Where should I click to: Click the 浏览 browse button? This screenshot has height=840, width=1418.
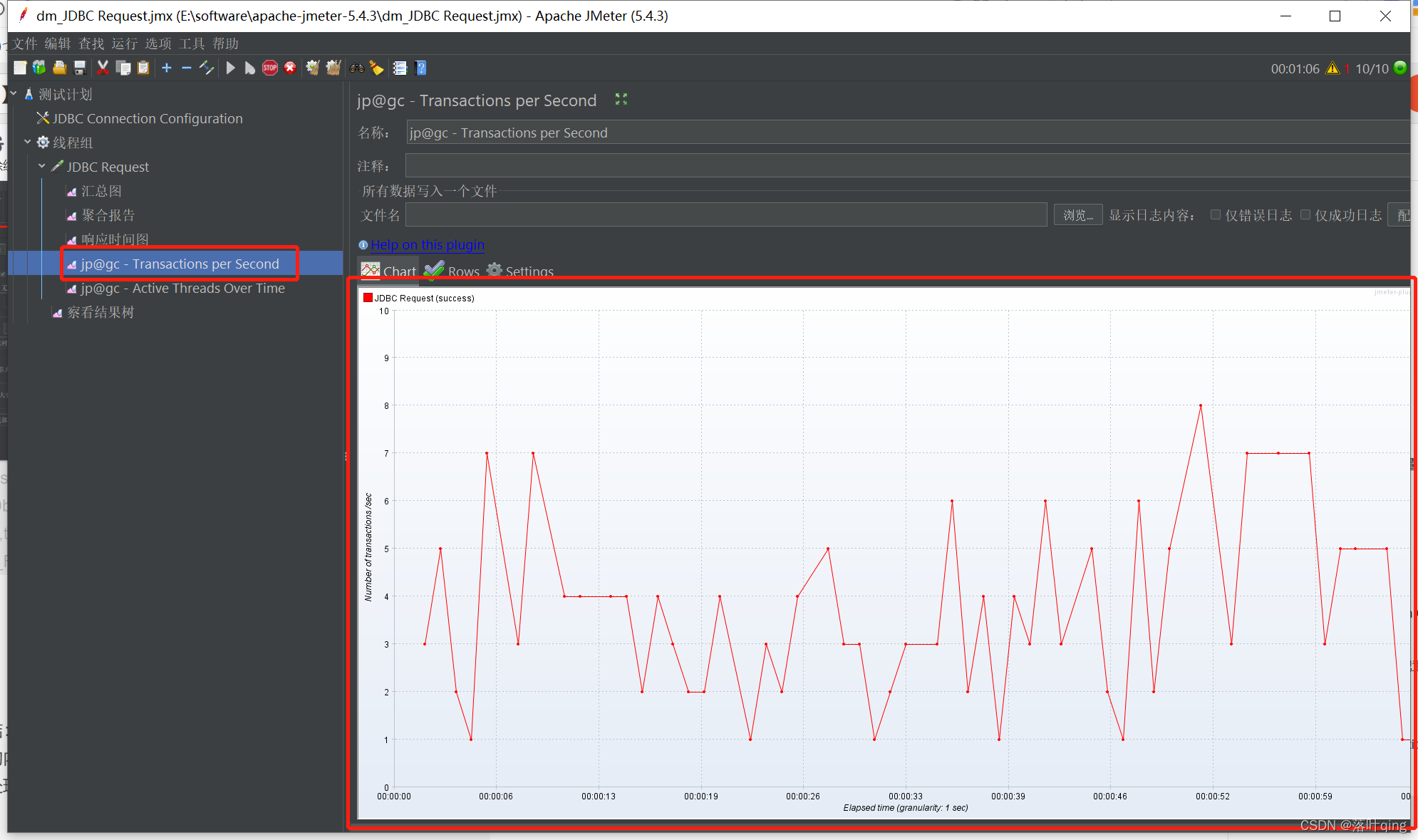click(1077, 215)
